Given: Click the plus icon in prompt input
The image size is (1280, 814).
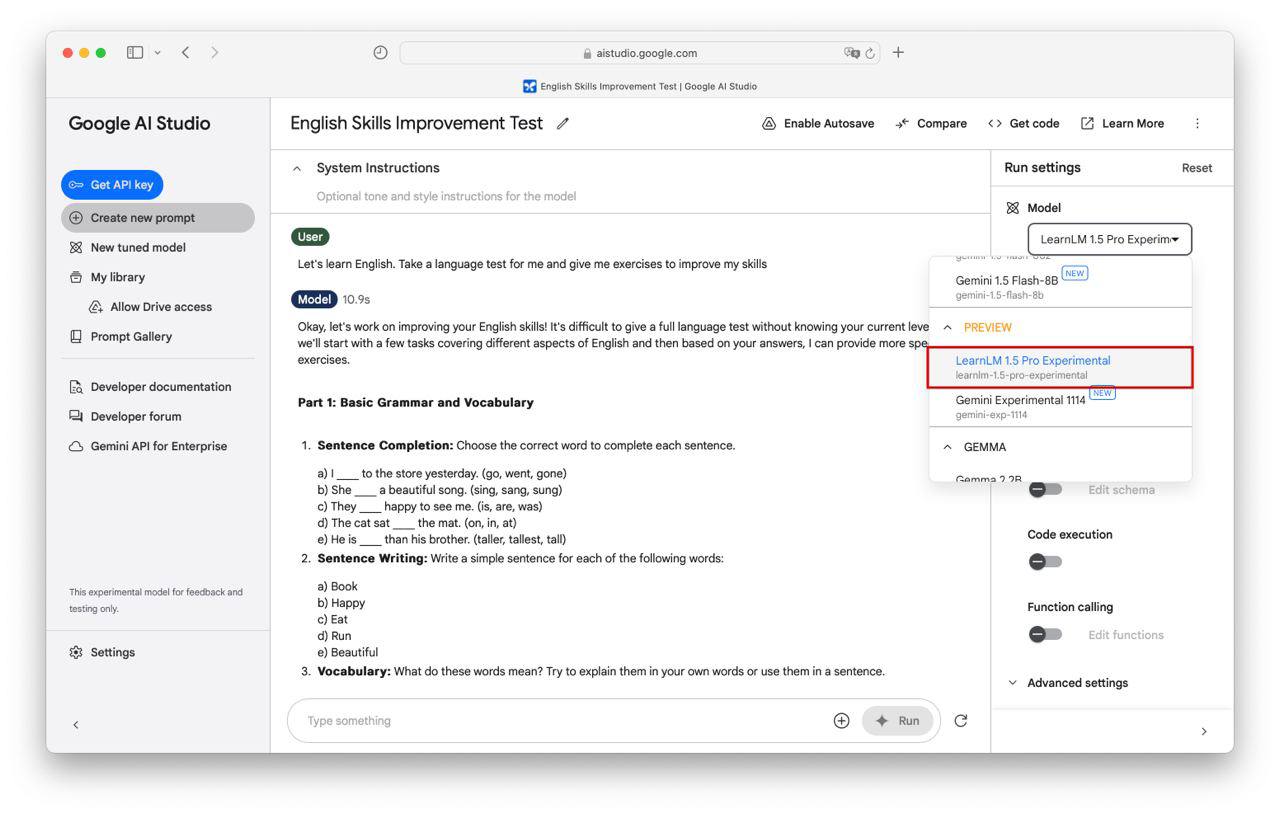Looking at the screenshot, I should pyautogui.click(x=841, y=721).
